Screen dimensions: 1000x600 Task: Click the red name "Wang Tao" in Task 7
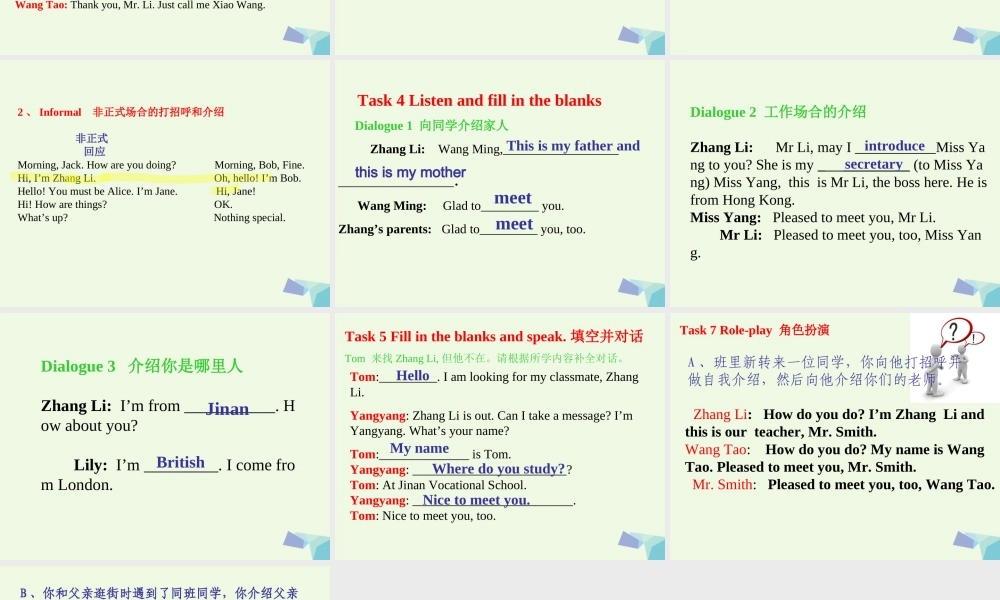pos(717,450)
